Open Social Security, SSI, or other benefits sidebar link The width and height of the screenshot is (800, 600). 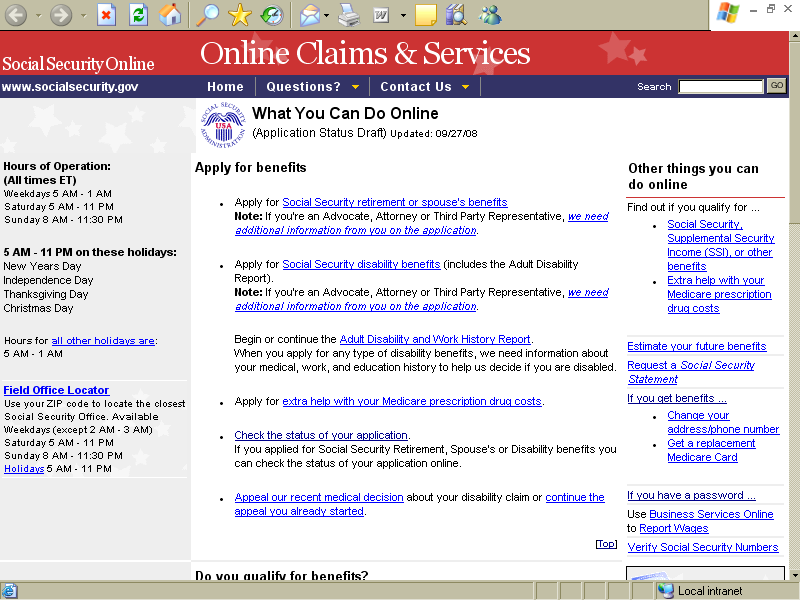tap(720, 245)
